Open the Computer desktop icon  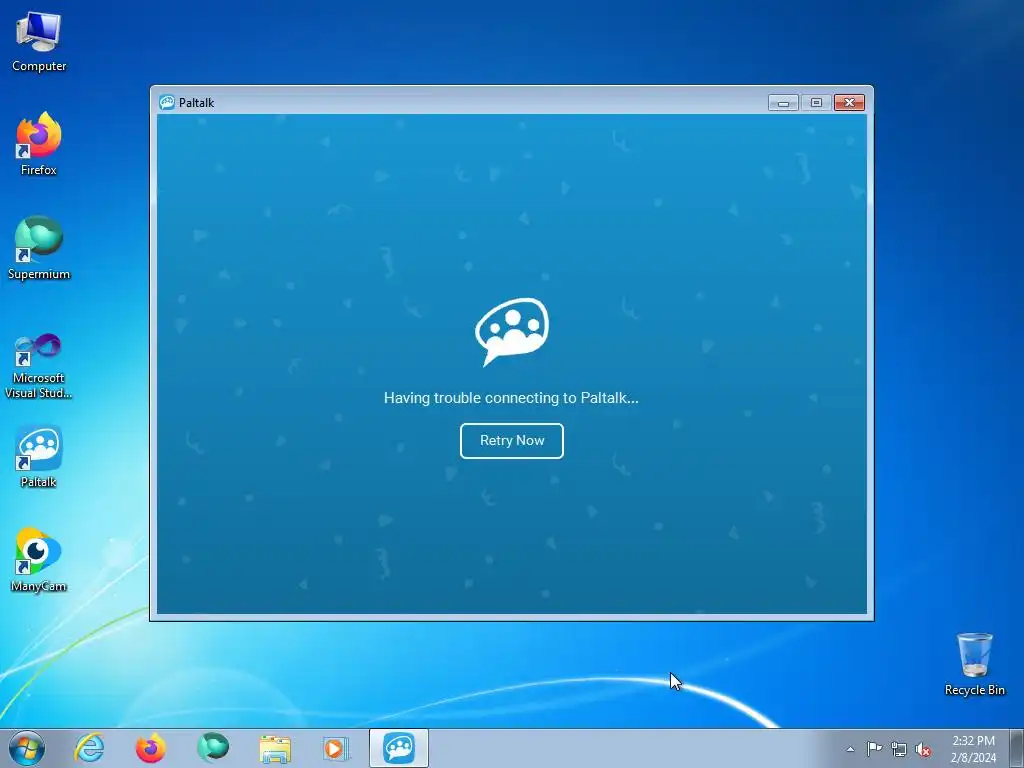point(39,41)
